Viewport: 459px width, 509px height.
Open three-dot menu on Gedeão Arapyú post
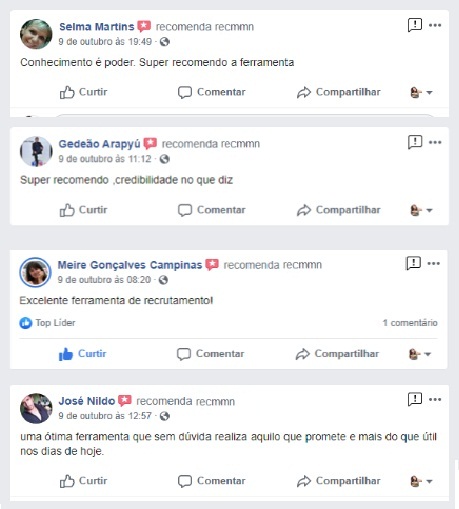click(435, 142)
